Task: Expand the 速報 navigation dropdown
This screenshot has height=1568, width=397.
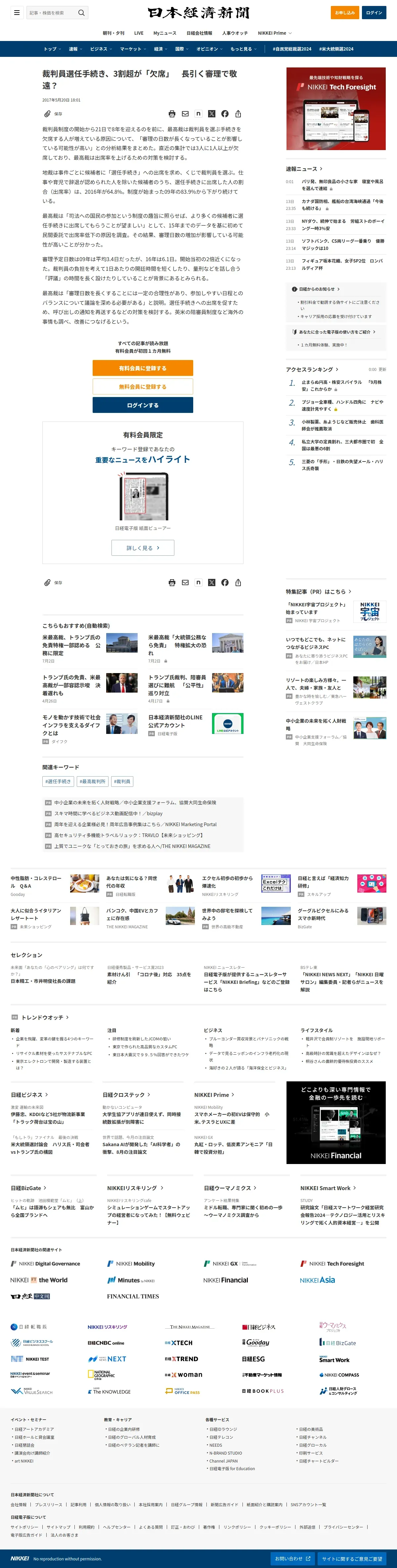Action: 75,49
